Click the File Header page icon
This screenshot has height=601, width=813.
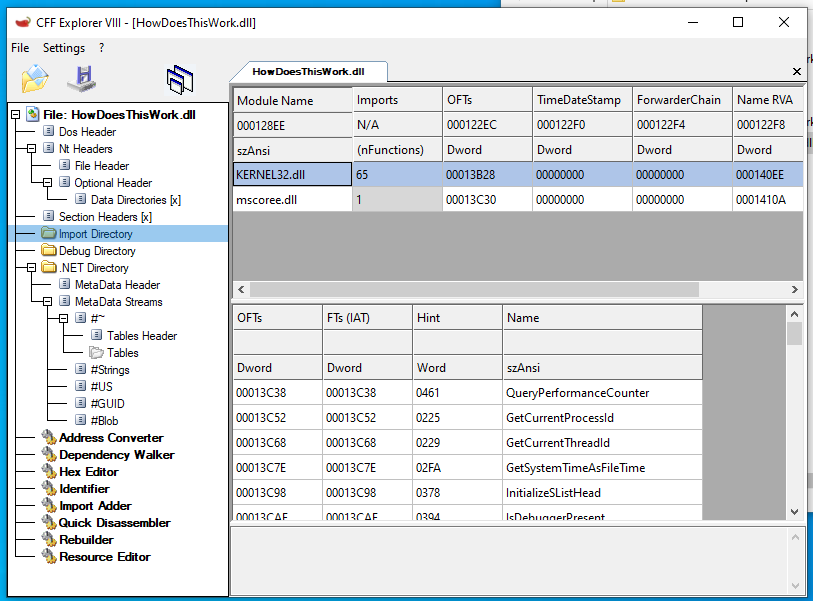[x=65, y=165]
